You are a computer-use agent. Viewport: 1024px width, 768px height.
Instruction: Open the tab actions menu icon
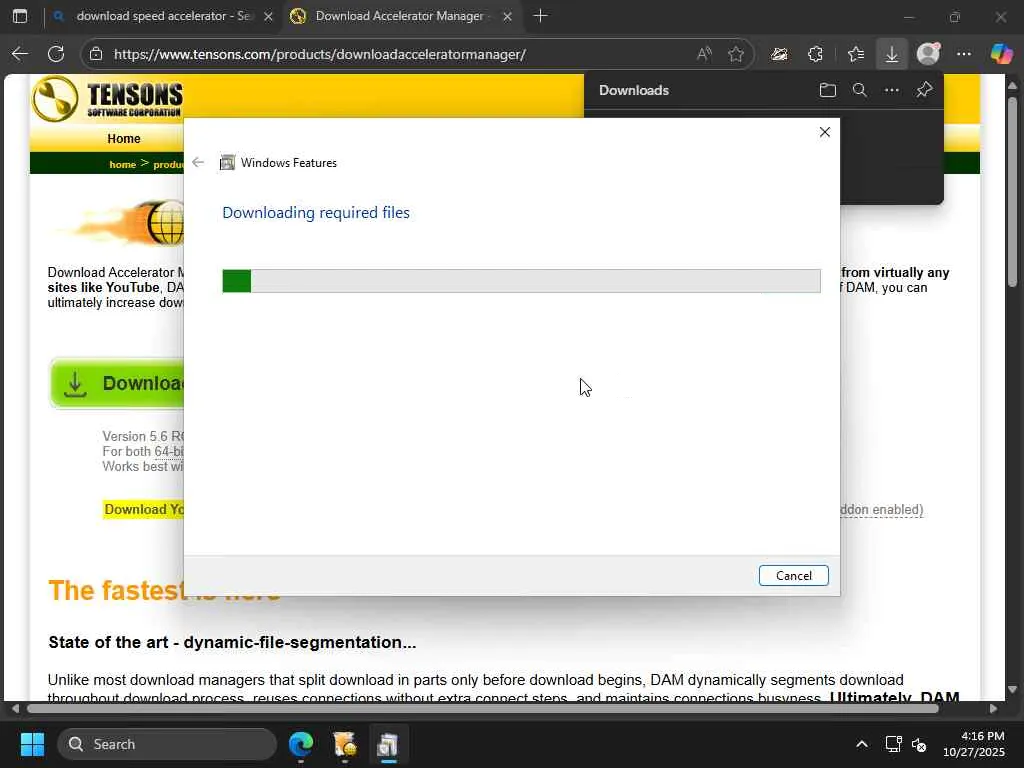(x=20, y=16)
